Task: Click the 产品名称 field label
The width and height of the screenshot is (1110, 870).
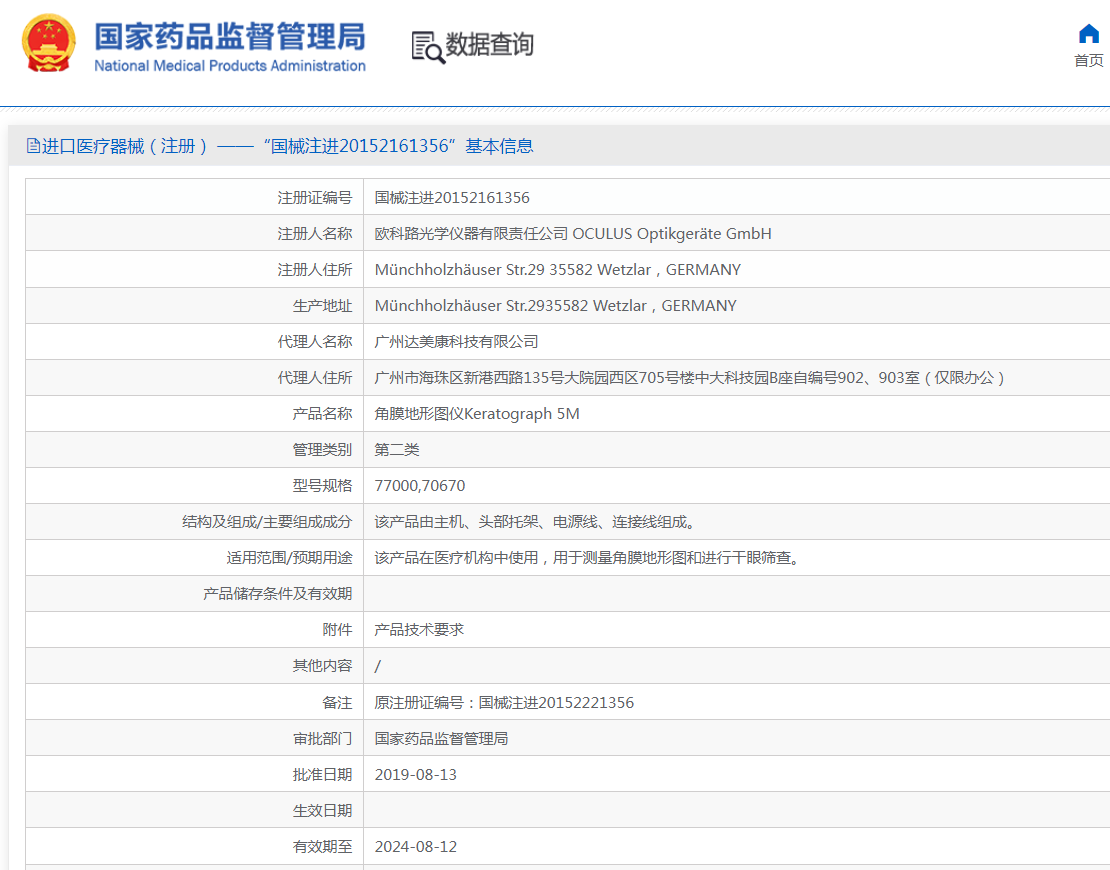Action: [x=322, y=414]
